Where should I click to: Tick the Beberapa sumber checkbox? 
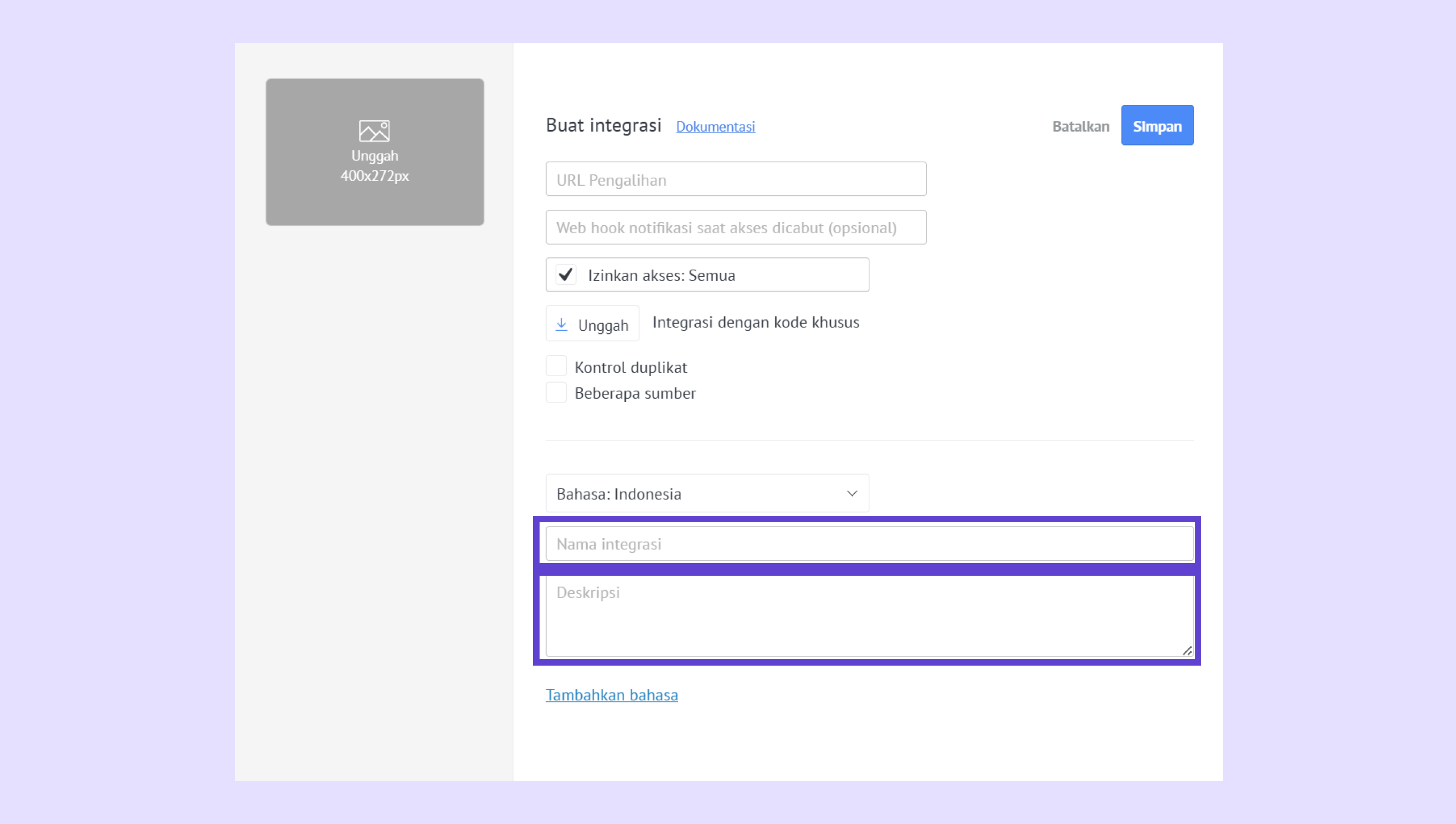[x=556, y=392]
